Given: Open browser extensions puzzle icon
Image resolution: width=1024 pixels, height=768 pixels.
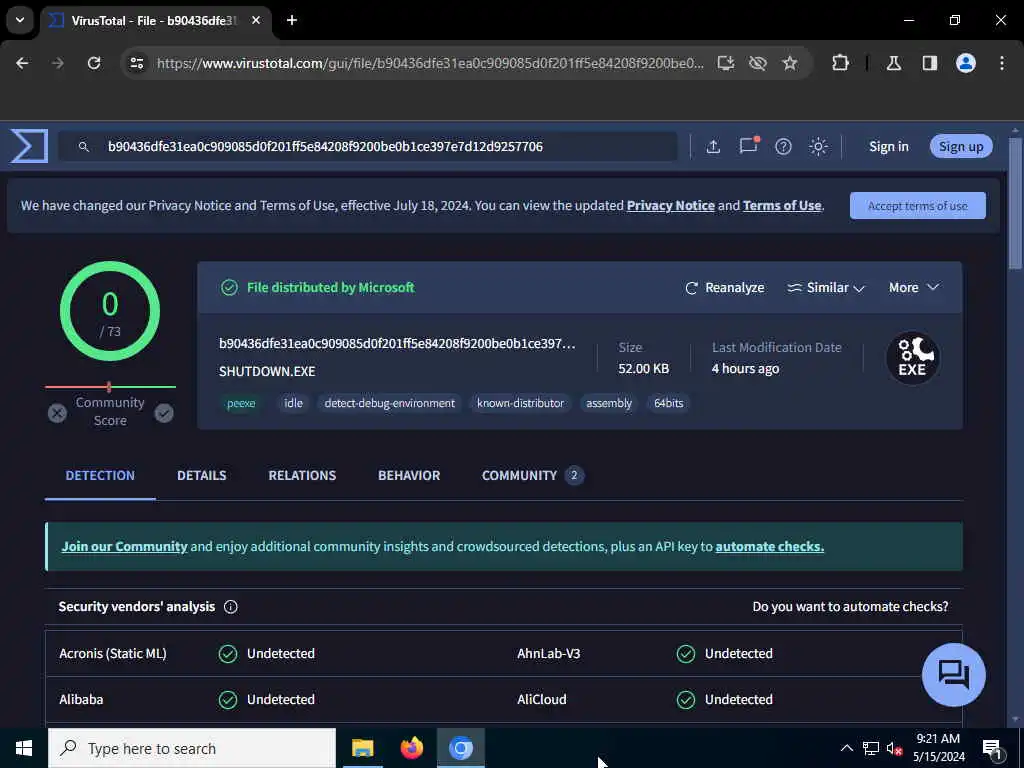Looking at the screenshot, I should coord(840,63).
